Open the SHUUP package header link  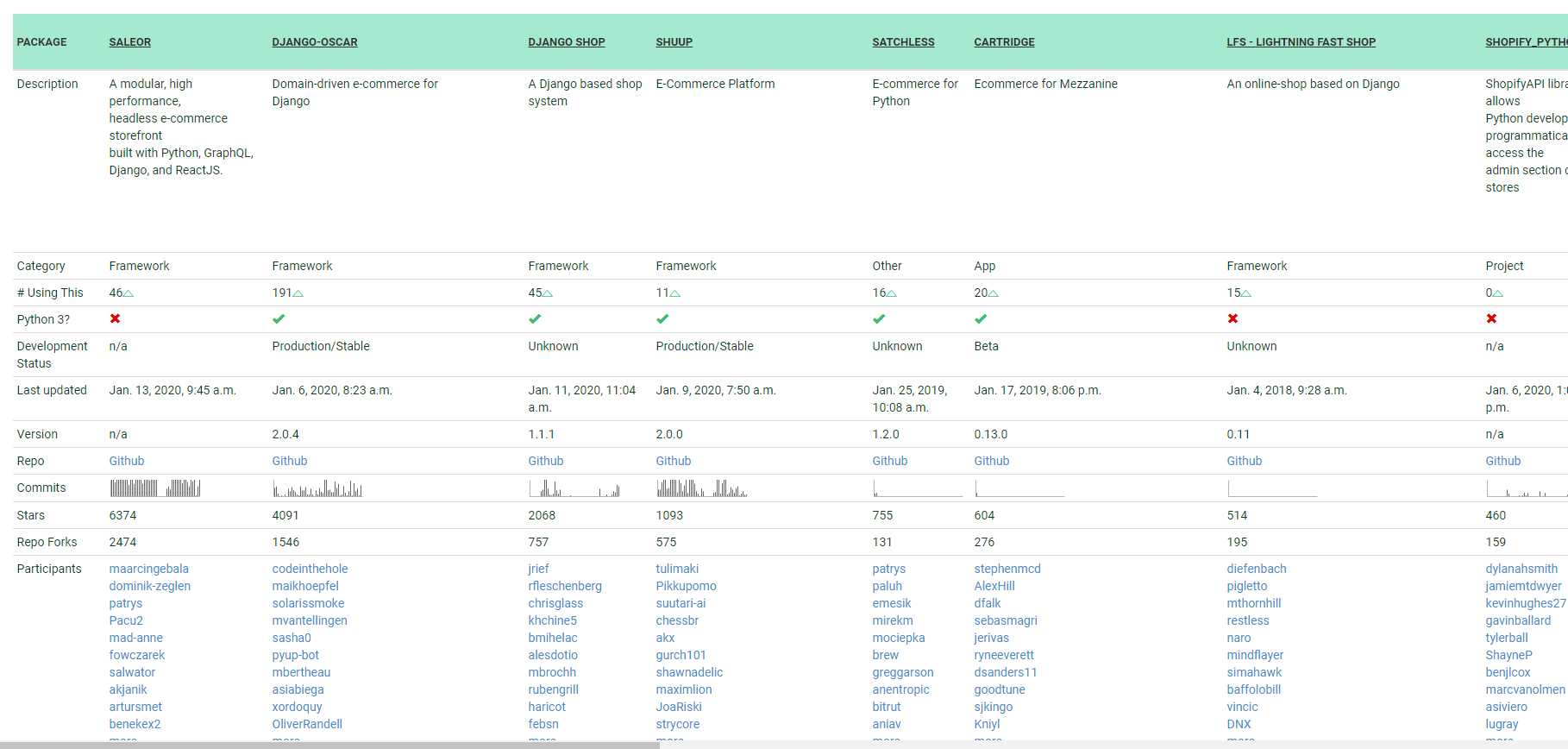(x=674, y=42)
